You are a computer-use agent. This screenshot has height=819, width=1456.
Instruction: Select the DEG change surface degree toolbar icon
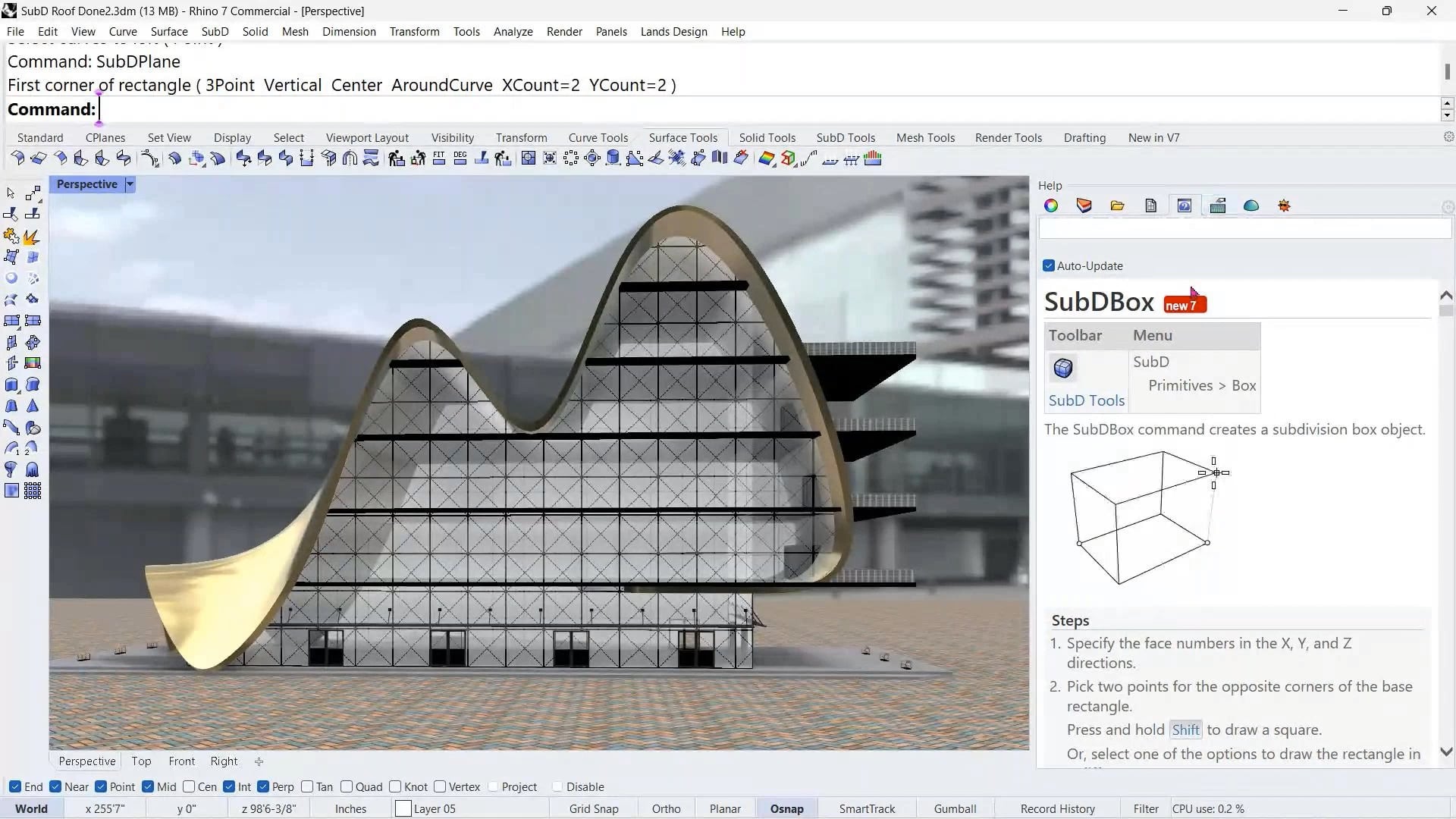coord(460,158)
